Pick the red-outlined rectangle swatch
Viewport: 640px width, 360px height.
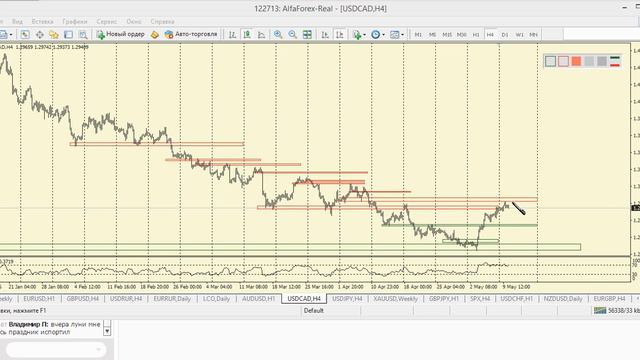563,61
